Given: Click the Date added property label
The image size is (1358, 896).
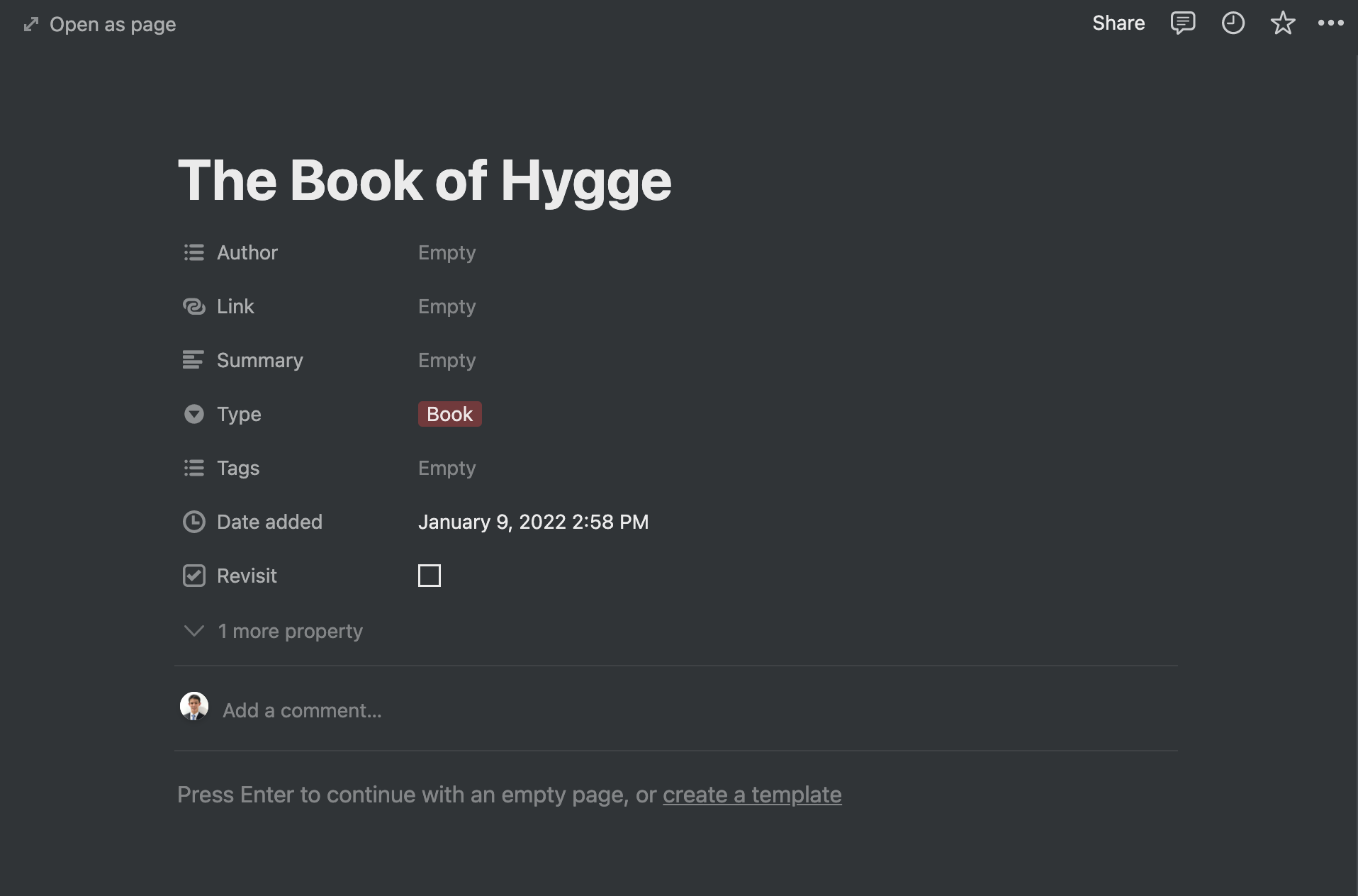Looking at the screenshot, I should (269, 522).
